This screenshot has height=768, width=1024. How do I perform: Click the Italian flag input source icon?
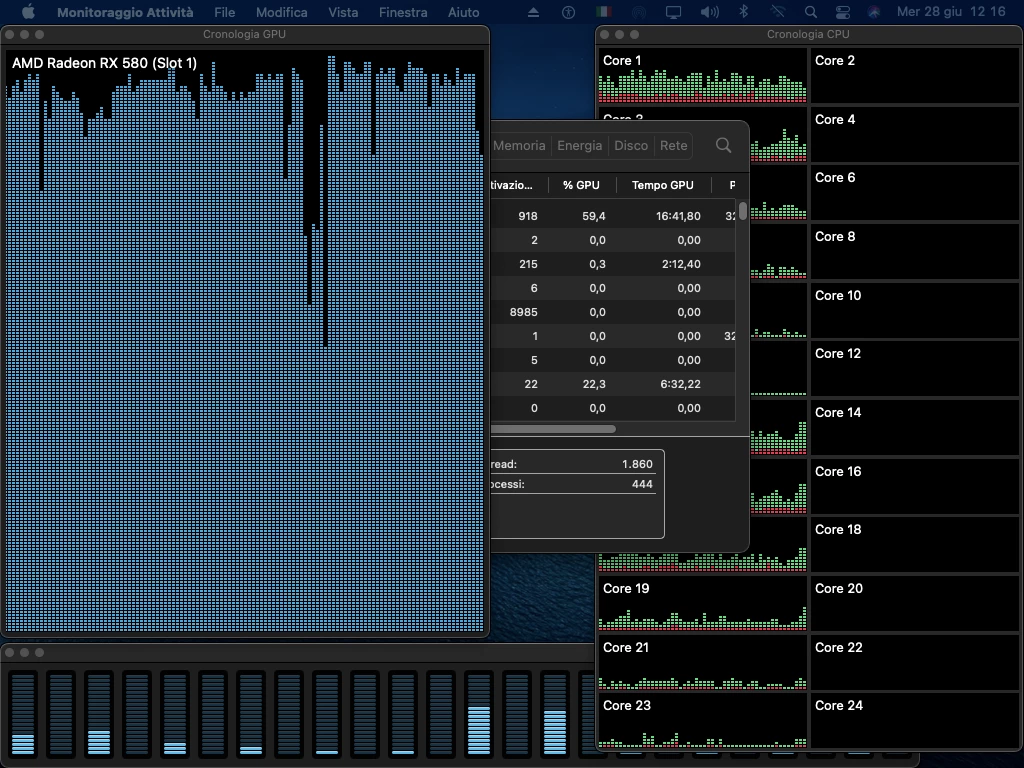(x=603, y=12)
